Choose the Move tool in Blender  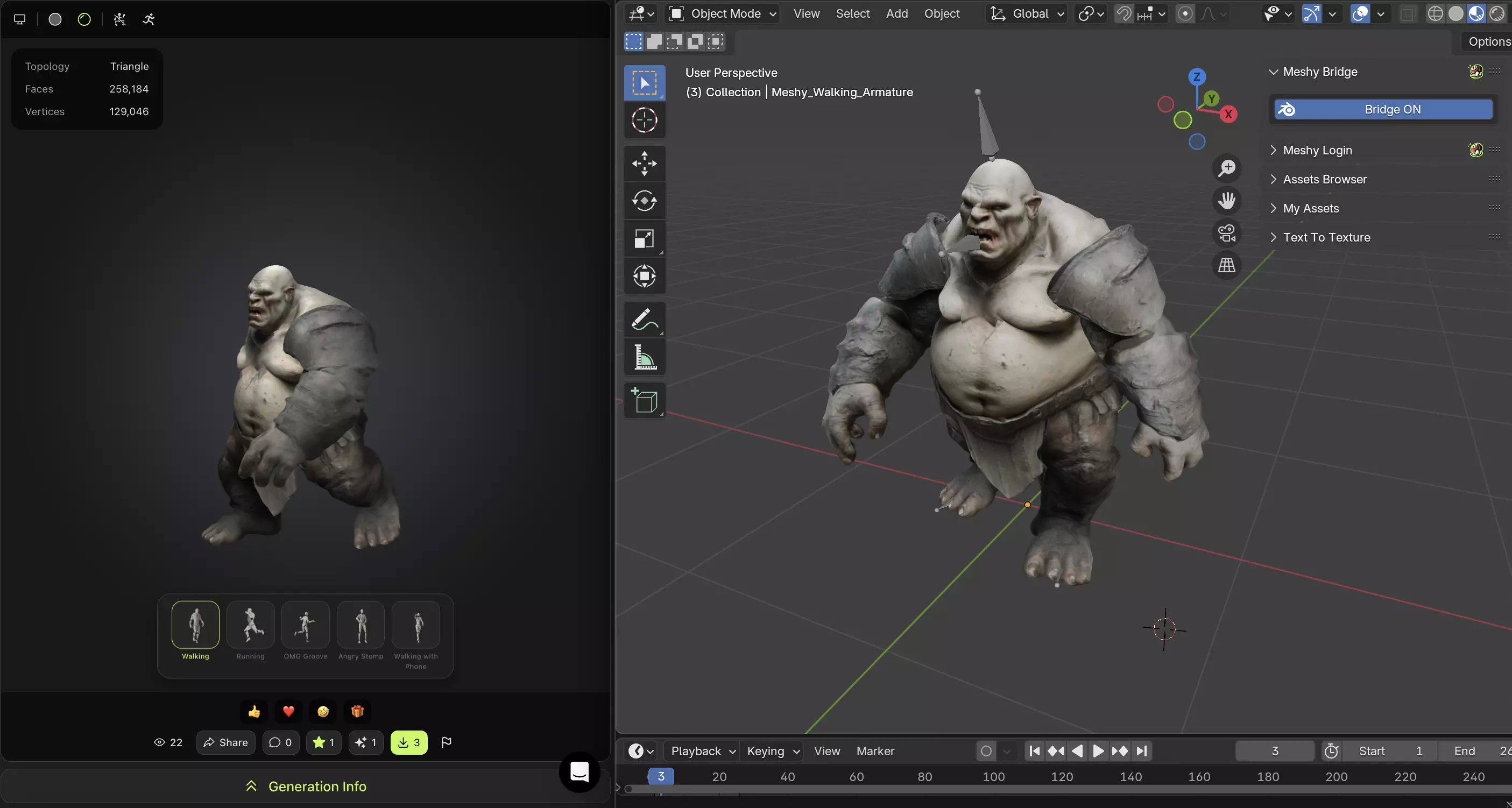[x=645, y=164]
